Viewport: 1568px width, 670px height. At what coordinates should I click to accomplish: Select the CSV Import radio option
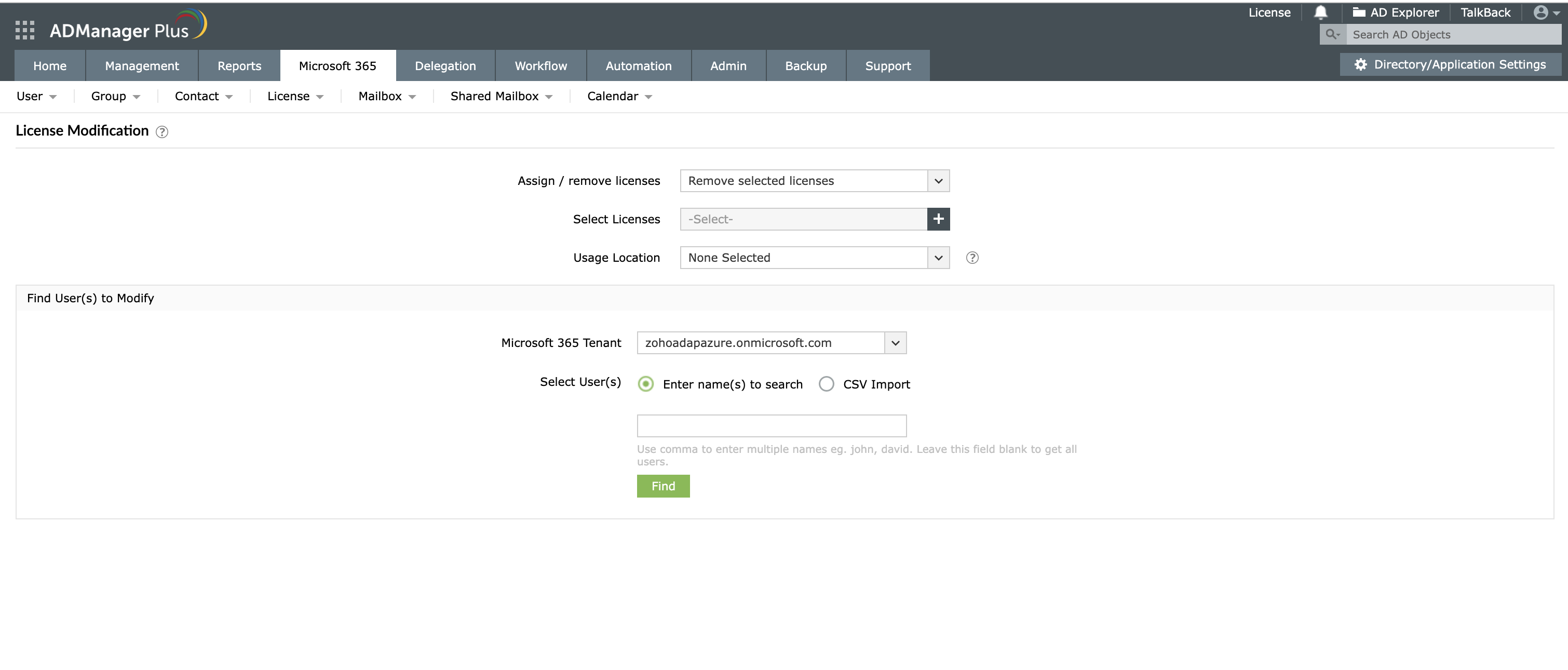coord(826,384)
